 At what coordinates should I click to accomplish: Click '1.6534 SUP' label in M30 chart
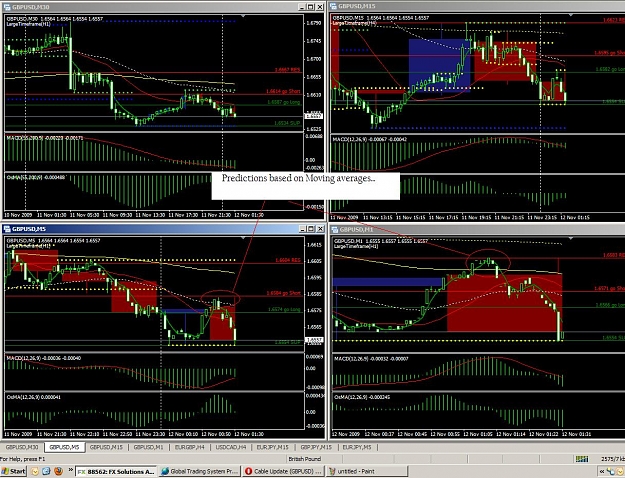point(287,123)
